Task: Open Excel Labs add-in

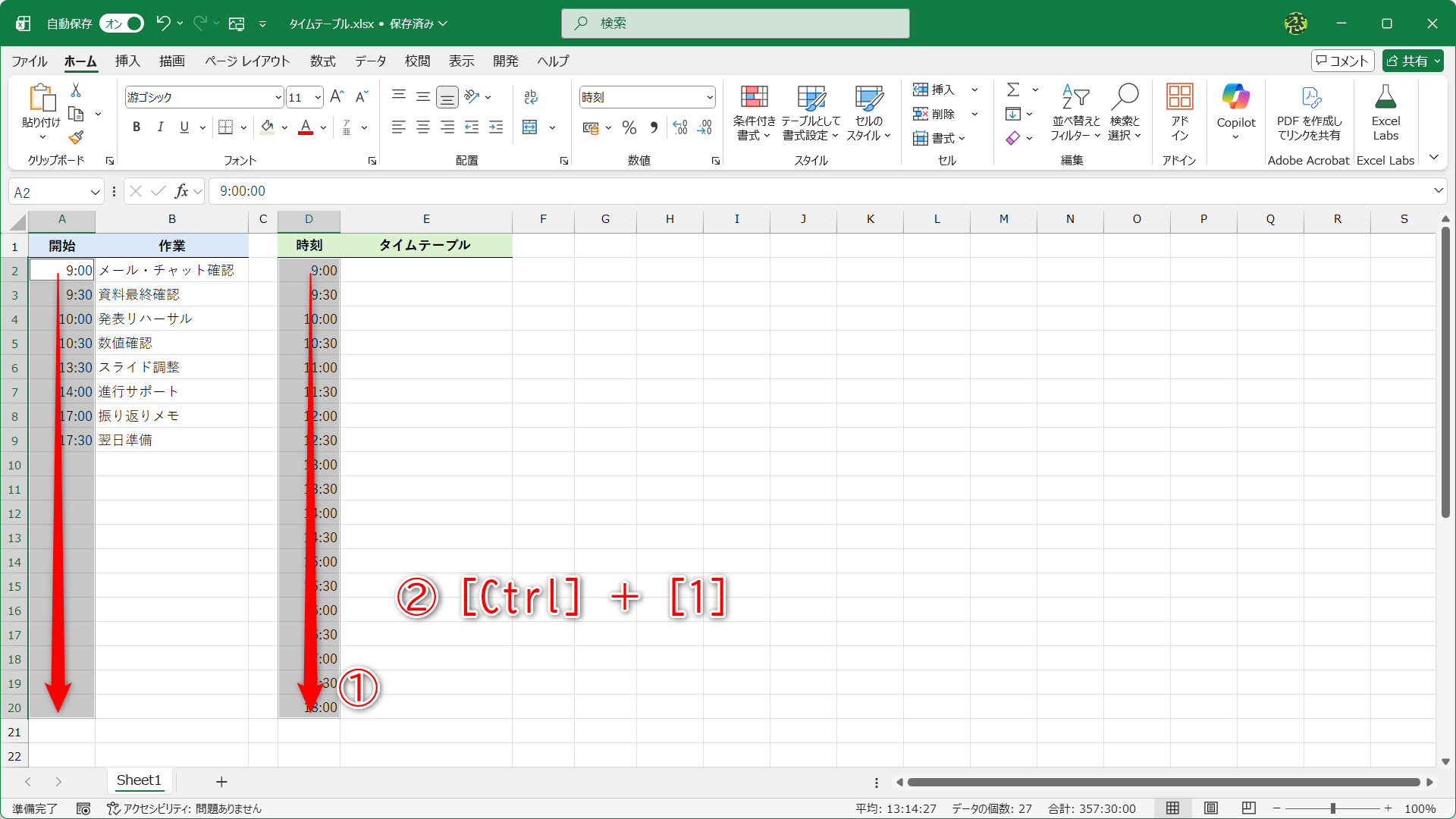Action: (x=1385, y=112)
